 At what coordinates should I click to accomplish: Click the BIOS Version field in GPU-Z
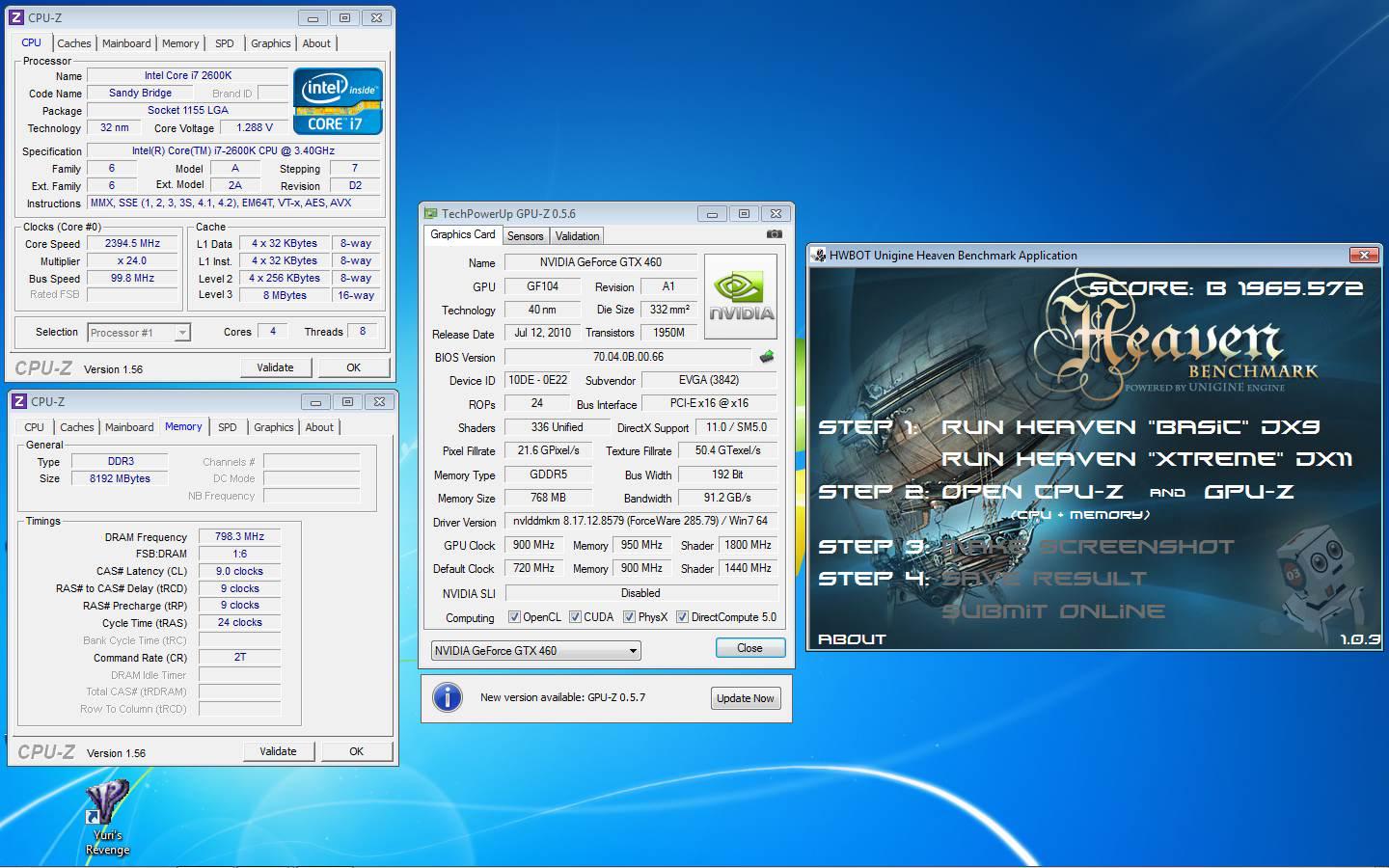[628, 357]
